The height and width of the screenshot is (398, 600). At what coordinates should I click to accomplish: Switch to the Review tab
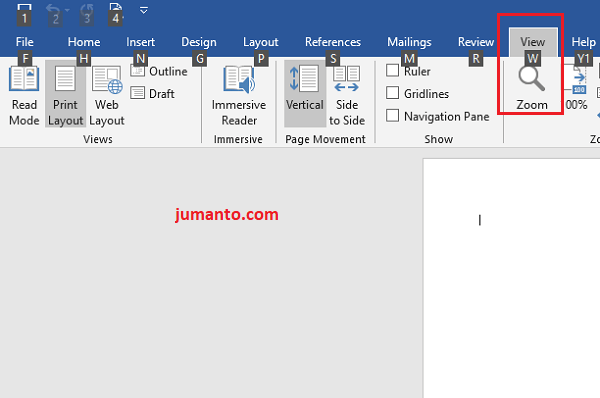click(x=476, y=42)
